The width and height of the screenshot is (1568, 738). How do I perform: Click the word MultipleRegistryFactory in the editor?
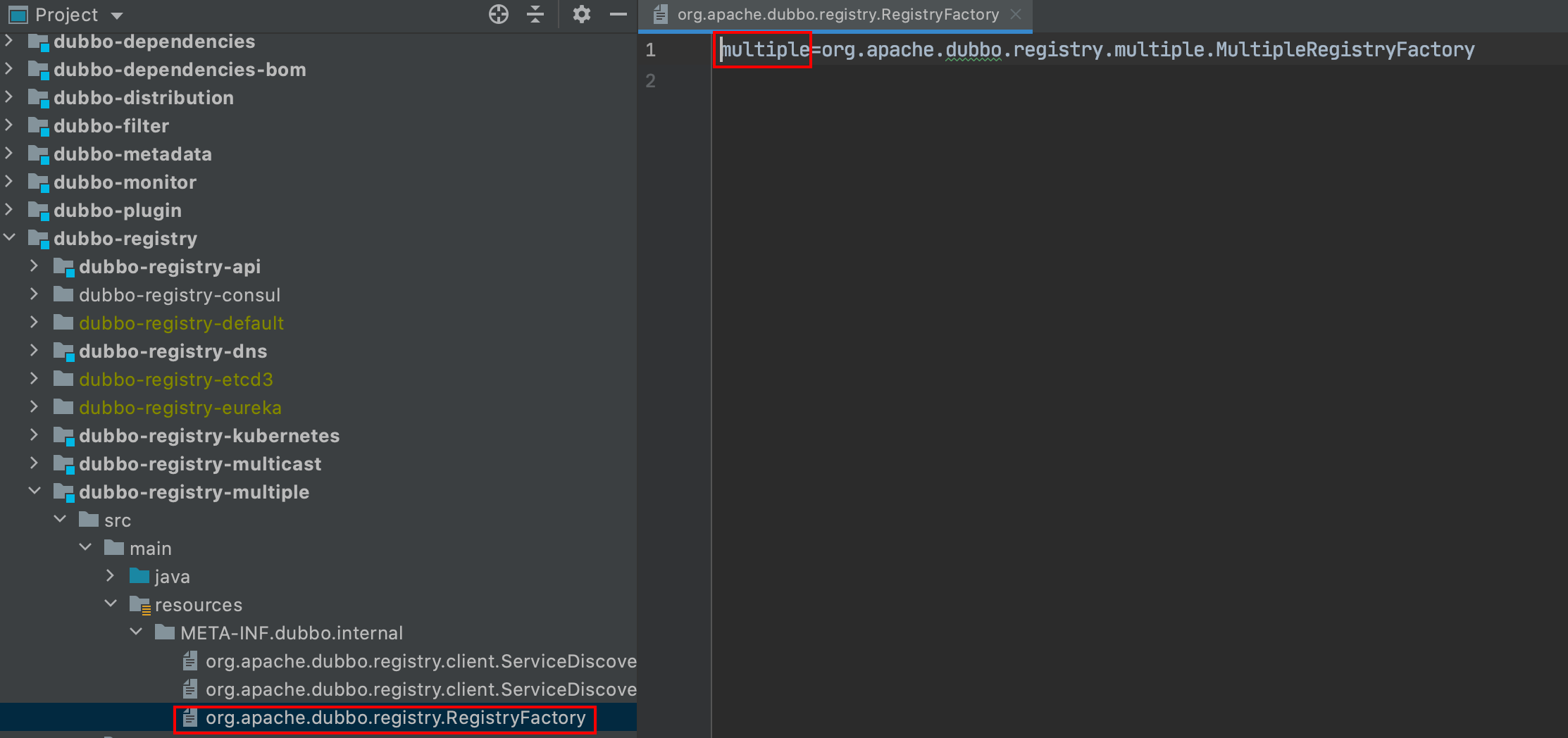pyautogui.click(x=1345, y=50)
